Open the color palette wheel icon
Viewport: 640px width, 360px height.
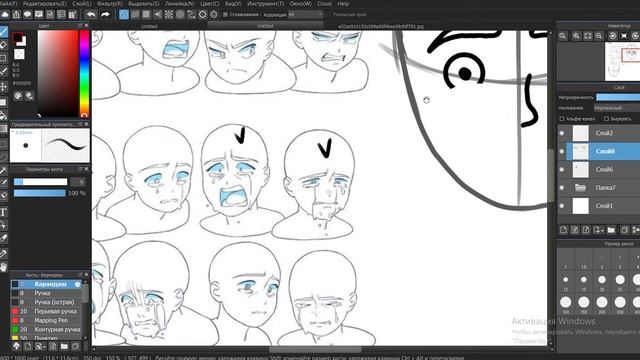click(x=18, y=96)
